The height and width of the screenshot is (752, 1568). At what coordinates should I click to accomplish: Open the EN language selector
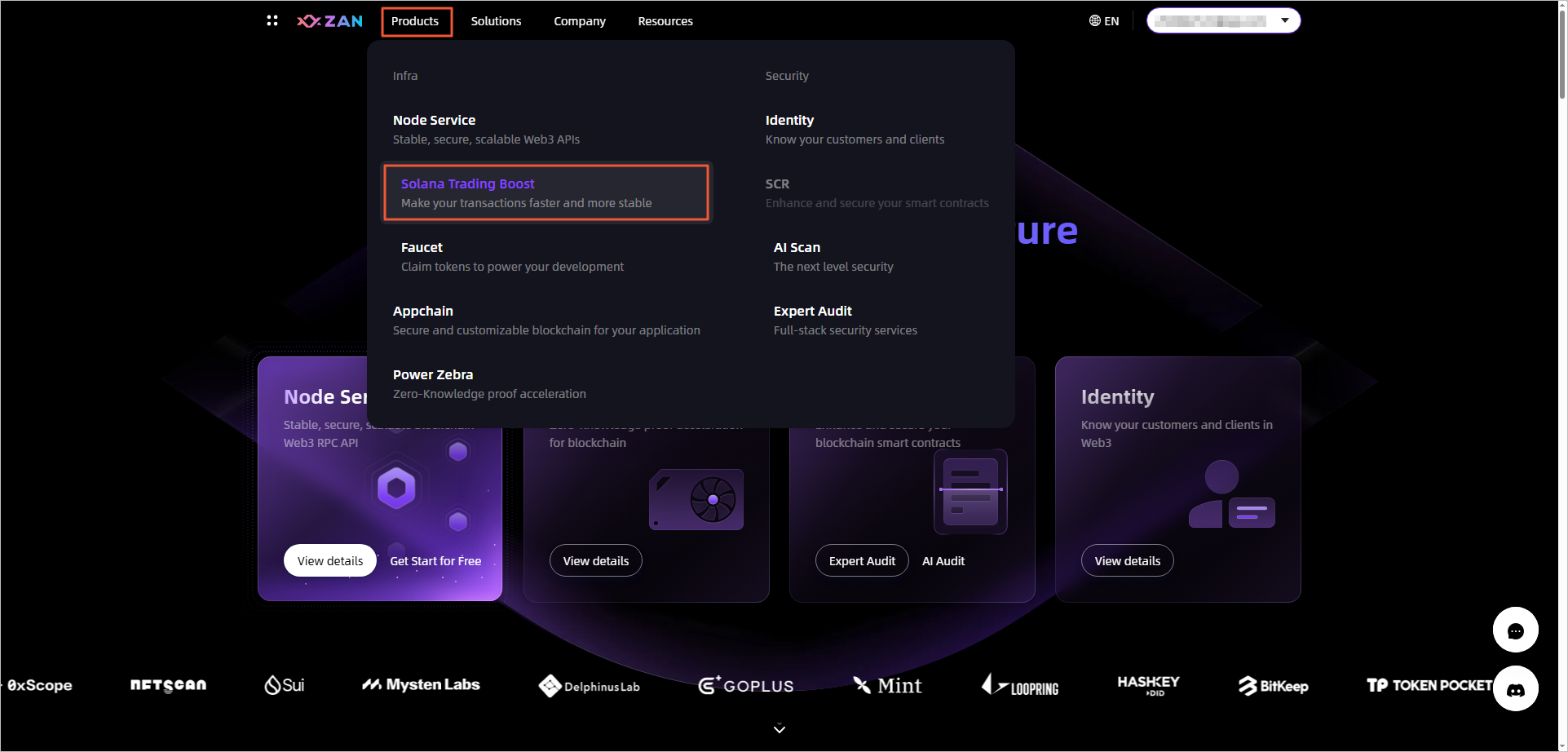pyautogui.click(x=1104, y=21)
